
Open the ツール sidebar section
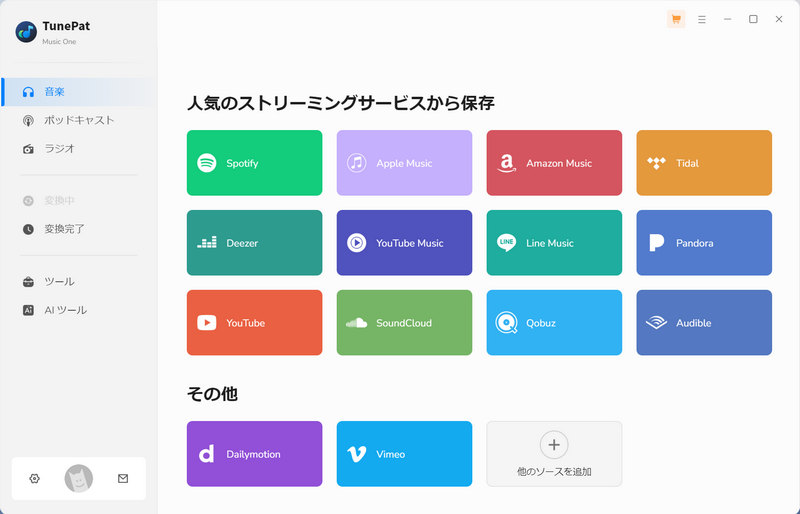pos(79,282)
